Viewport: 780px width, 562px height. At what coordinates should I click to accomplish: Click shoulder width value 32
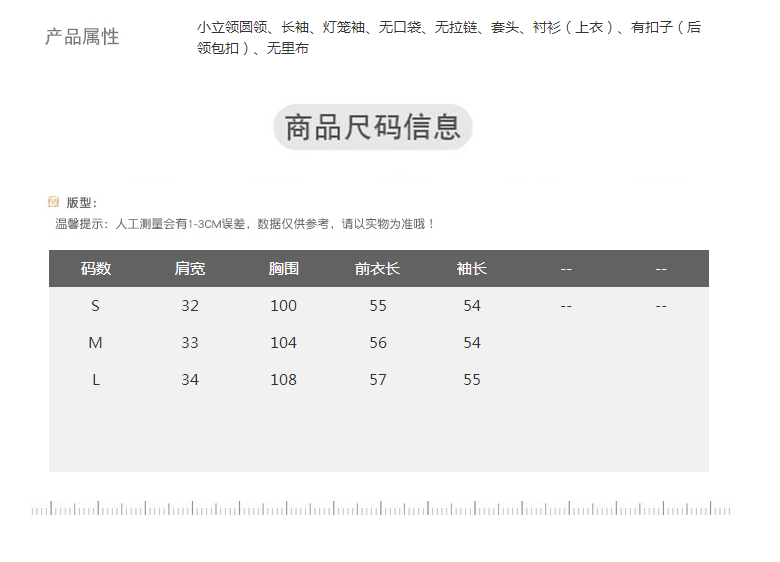click(x=190, y=306)
